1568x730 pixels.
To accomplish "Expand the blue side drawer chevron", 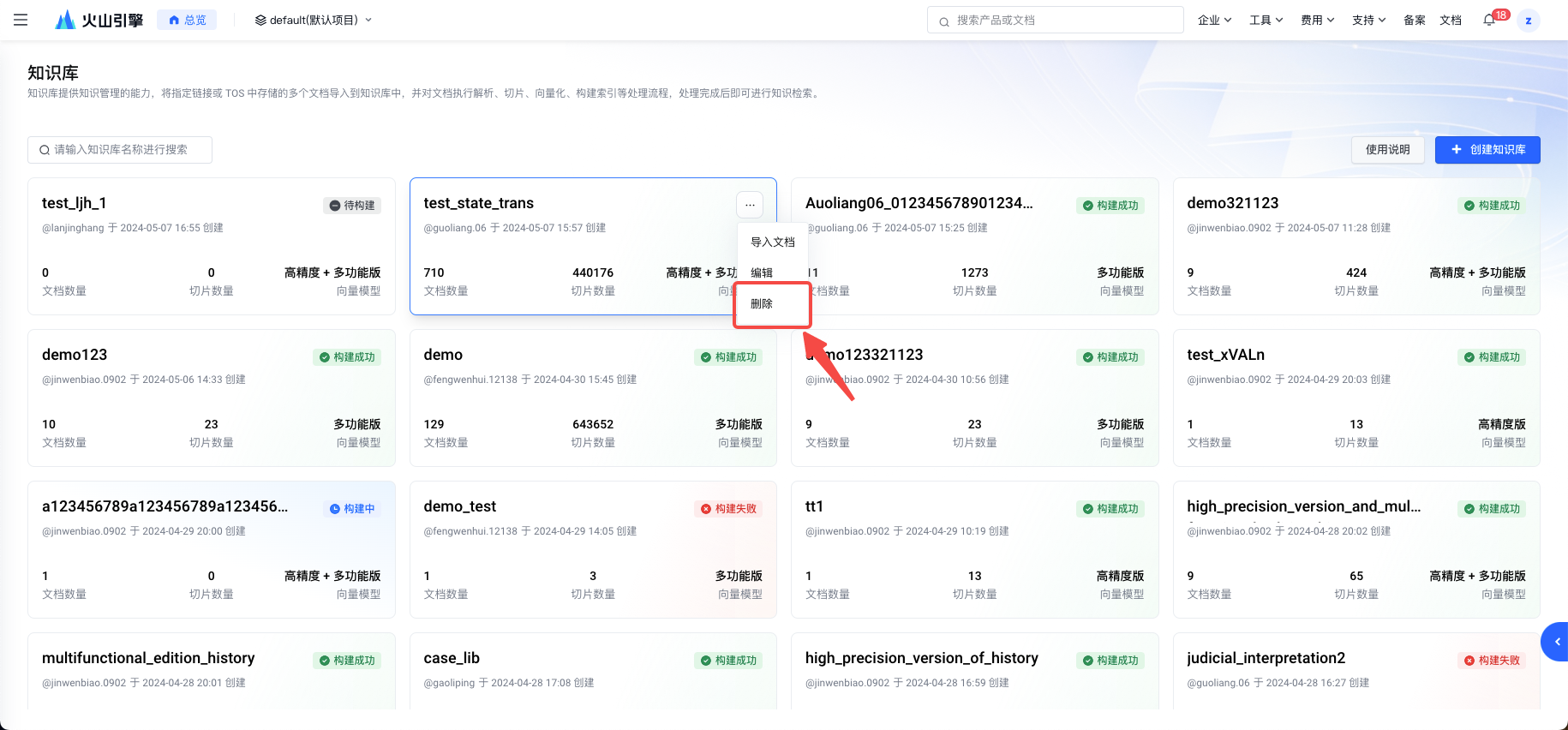I will (1556, 642).
